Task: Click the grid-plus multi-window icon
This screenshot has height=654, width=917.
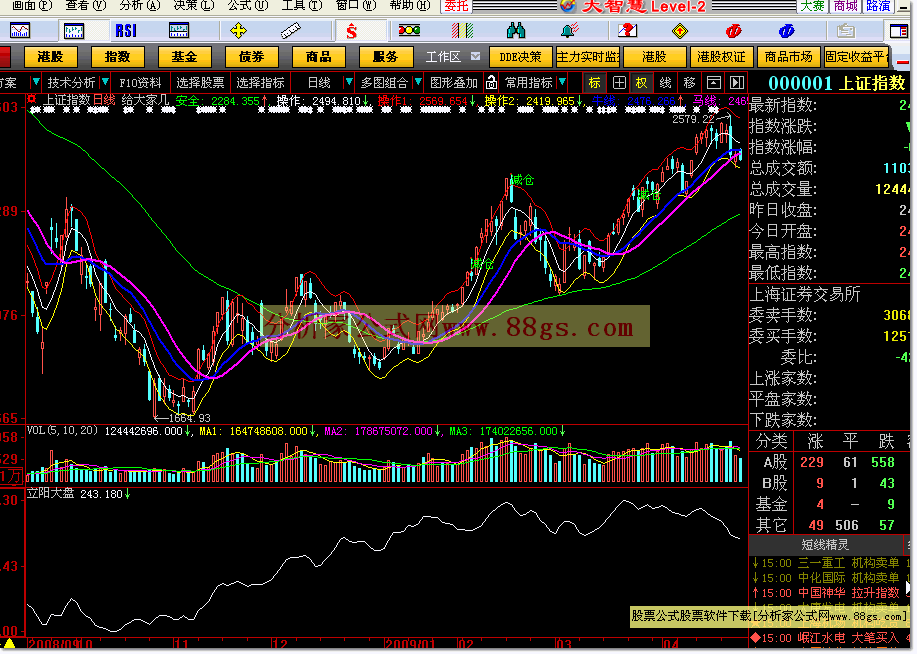Action: coord(619,82)
